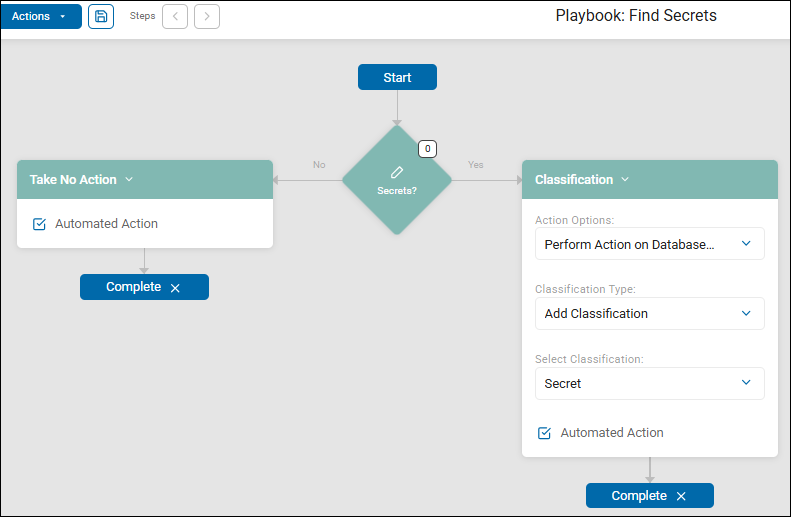
Task: Open Select Classification Secret dropdown
Action: click(649, 383)
